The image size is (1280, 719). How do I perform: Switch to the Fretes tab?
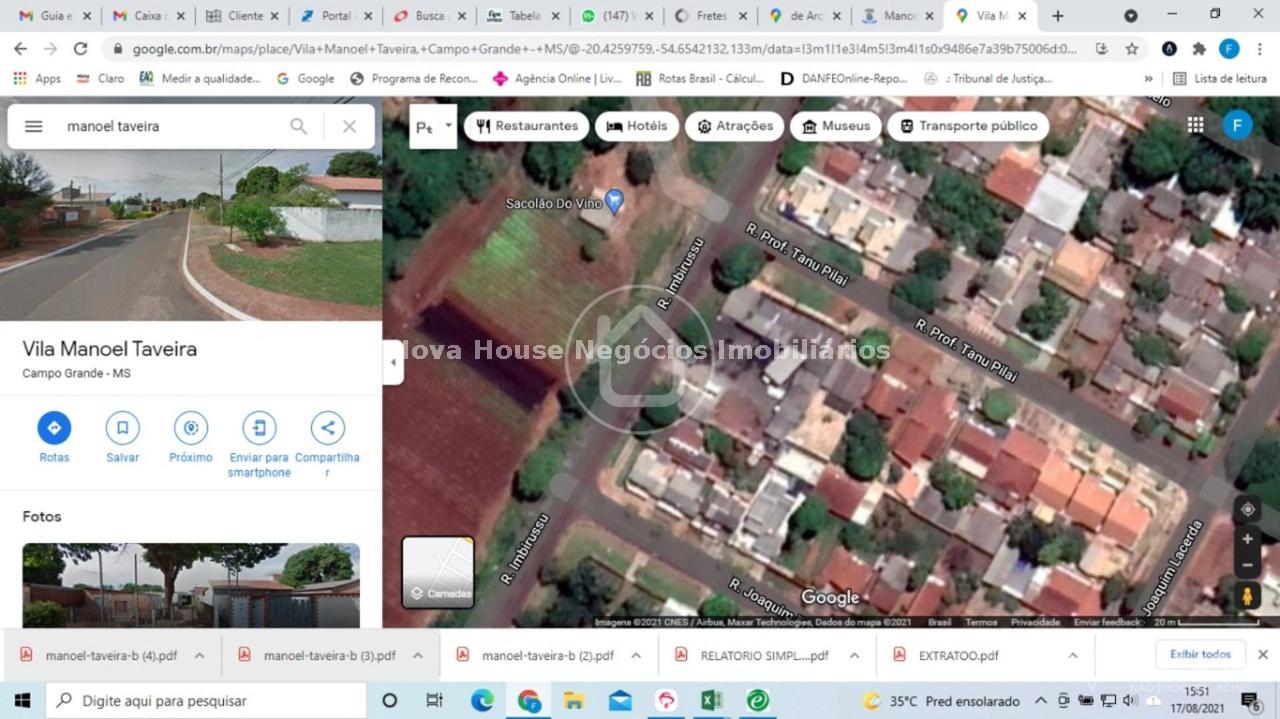[709, 16]
